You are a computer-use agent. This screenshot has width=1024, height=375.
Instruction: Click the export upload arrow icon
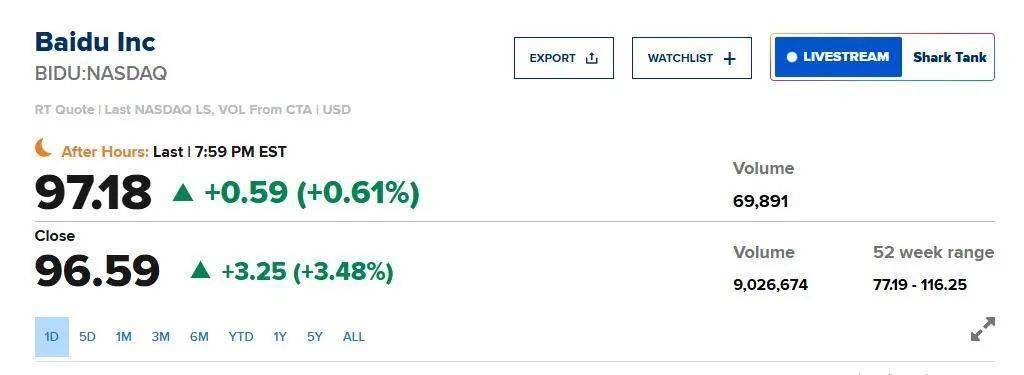[x=592, y=58]
